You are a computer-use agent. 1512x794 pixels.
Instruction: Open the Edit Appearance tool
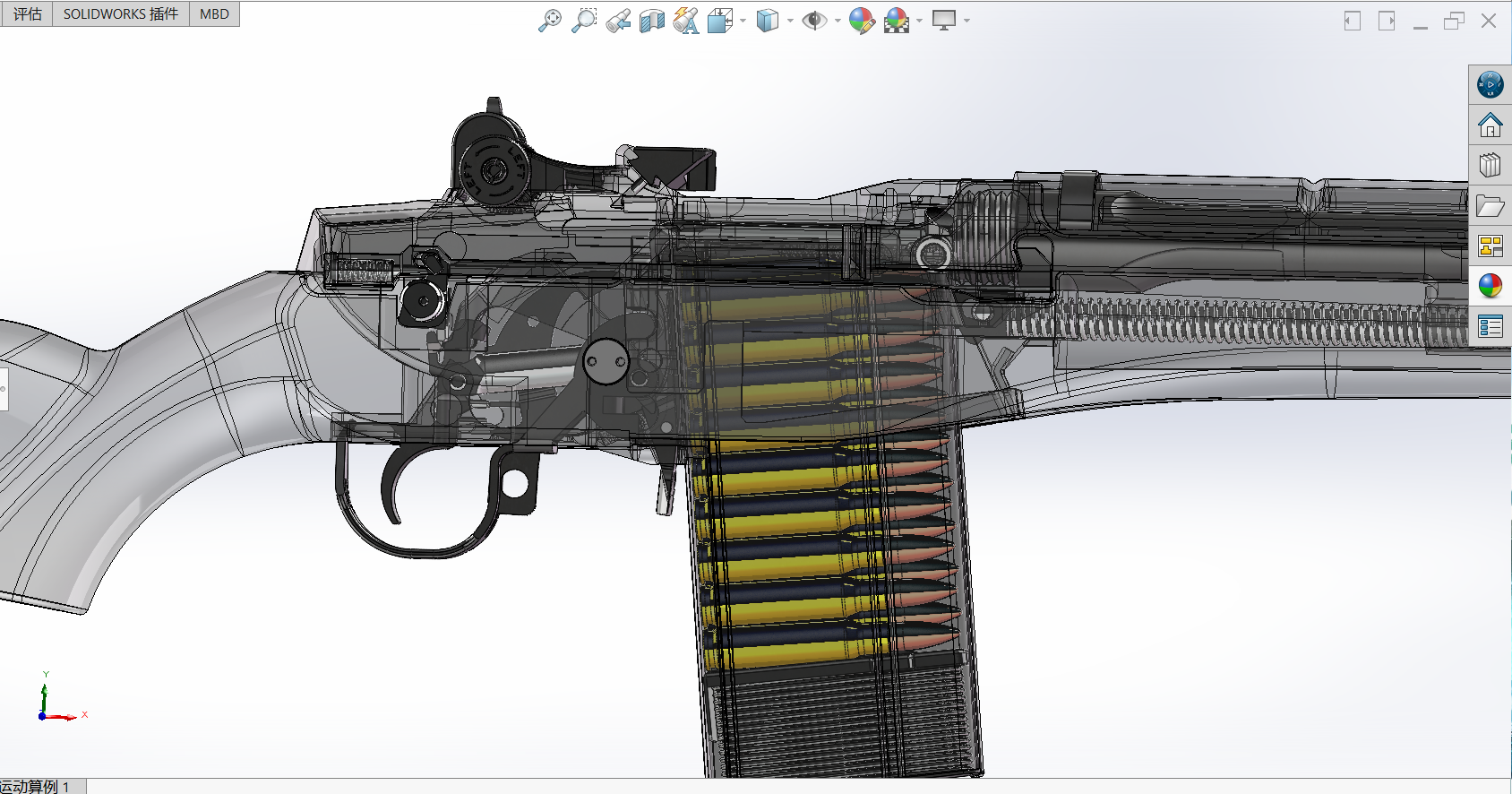(862, 21)
